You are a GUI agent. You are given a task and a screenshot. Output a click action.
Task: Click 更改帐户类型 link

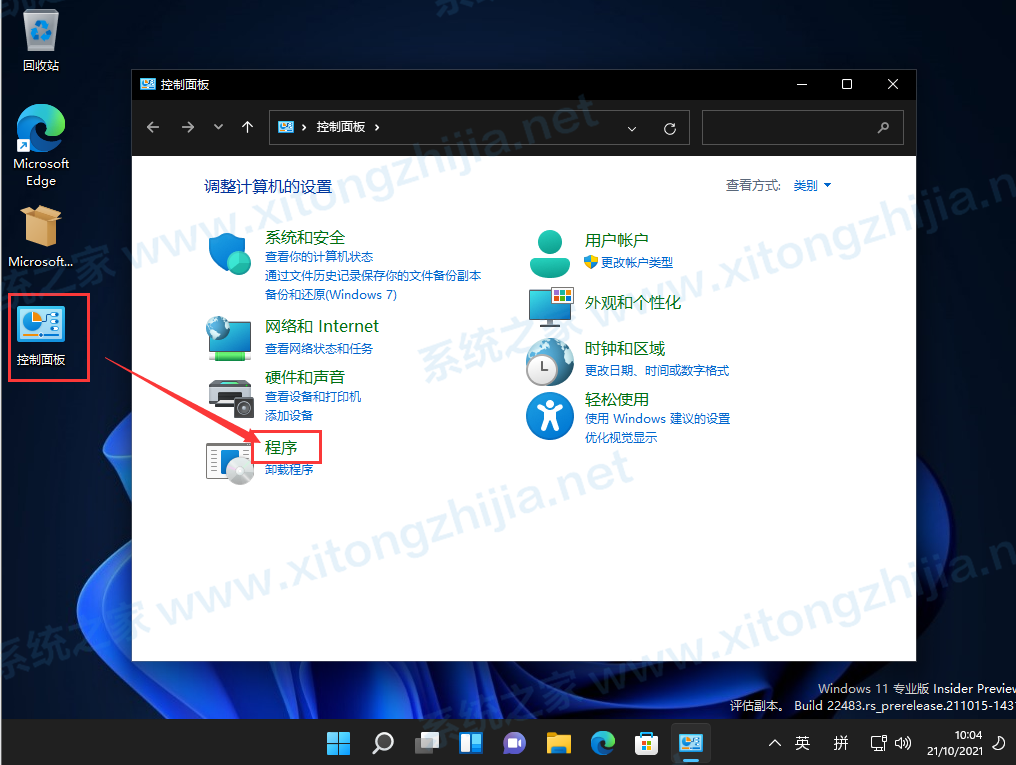pos(637,262)
